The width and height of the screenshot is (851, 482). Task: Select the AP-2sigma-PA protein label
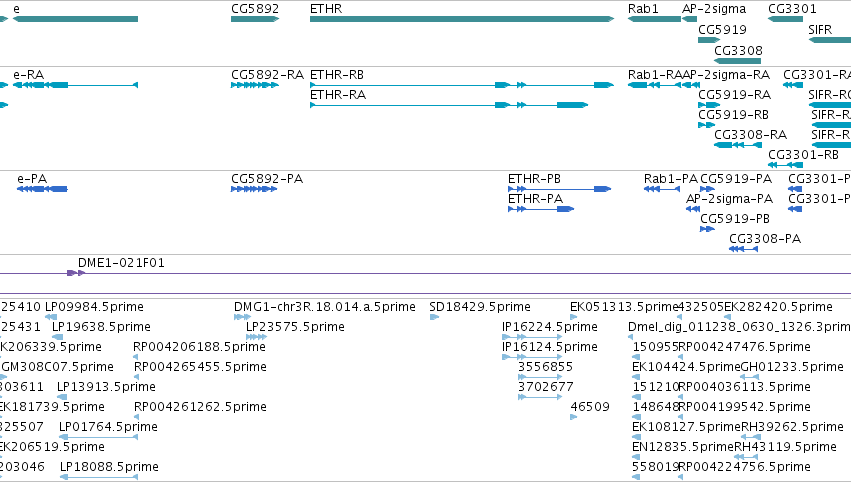729,199
